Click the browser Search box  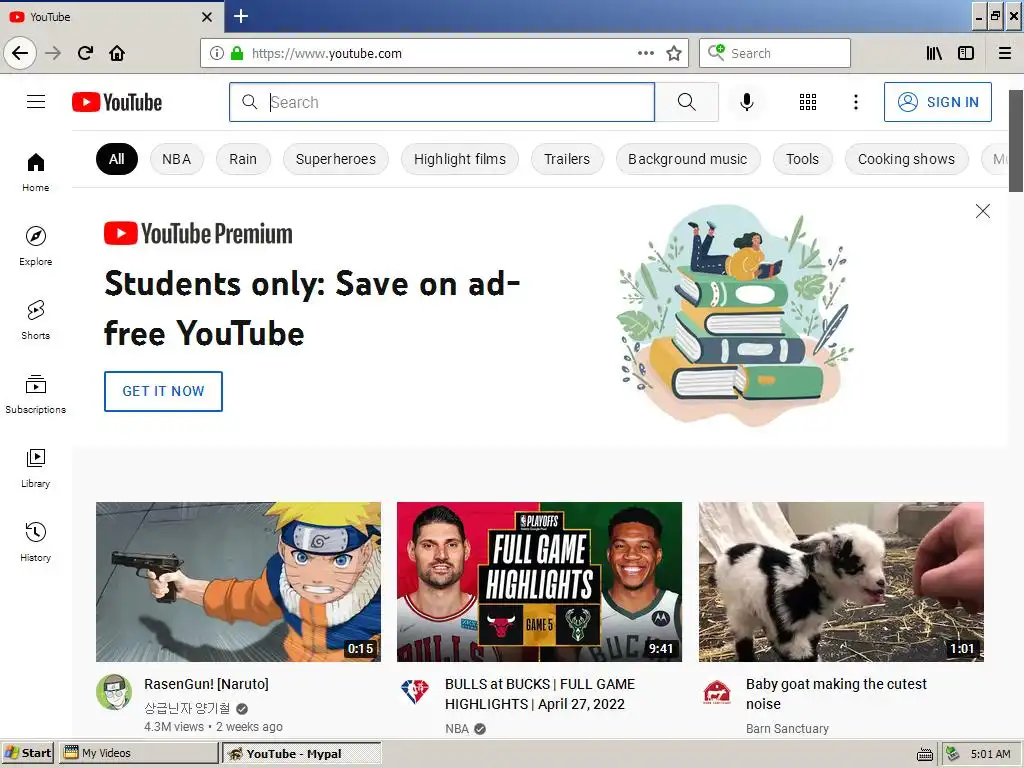(775, 53)
